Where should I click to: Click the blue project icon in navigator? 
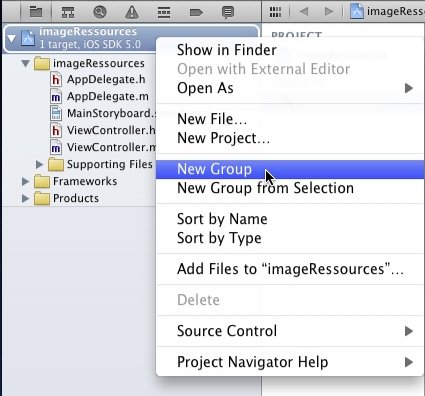click(x=28, y=38)
